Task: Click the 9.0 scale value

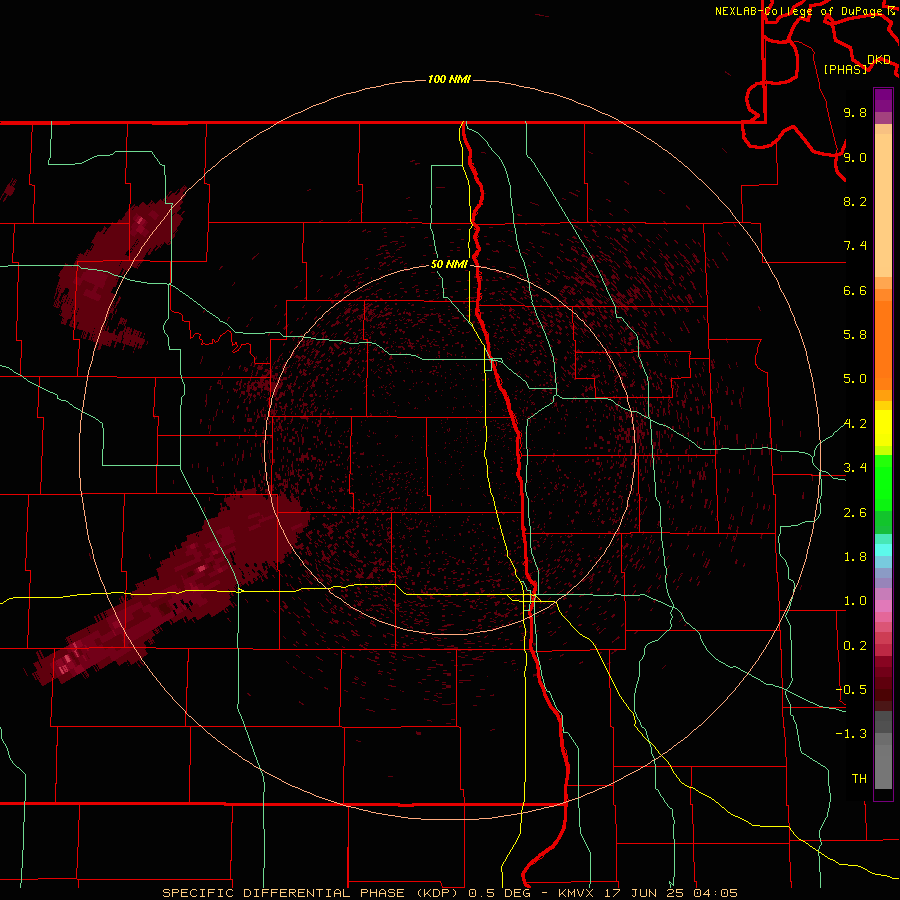Action: point(855,157)
